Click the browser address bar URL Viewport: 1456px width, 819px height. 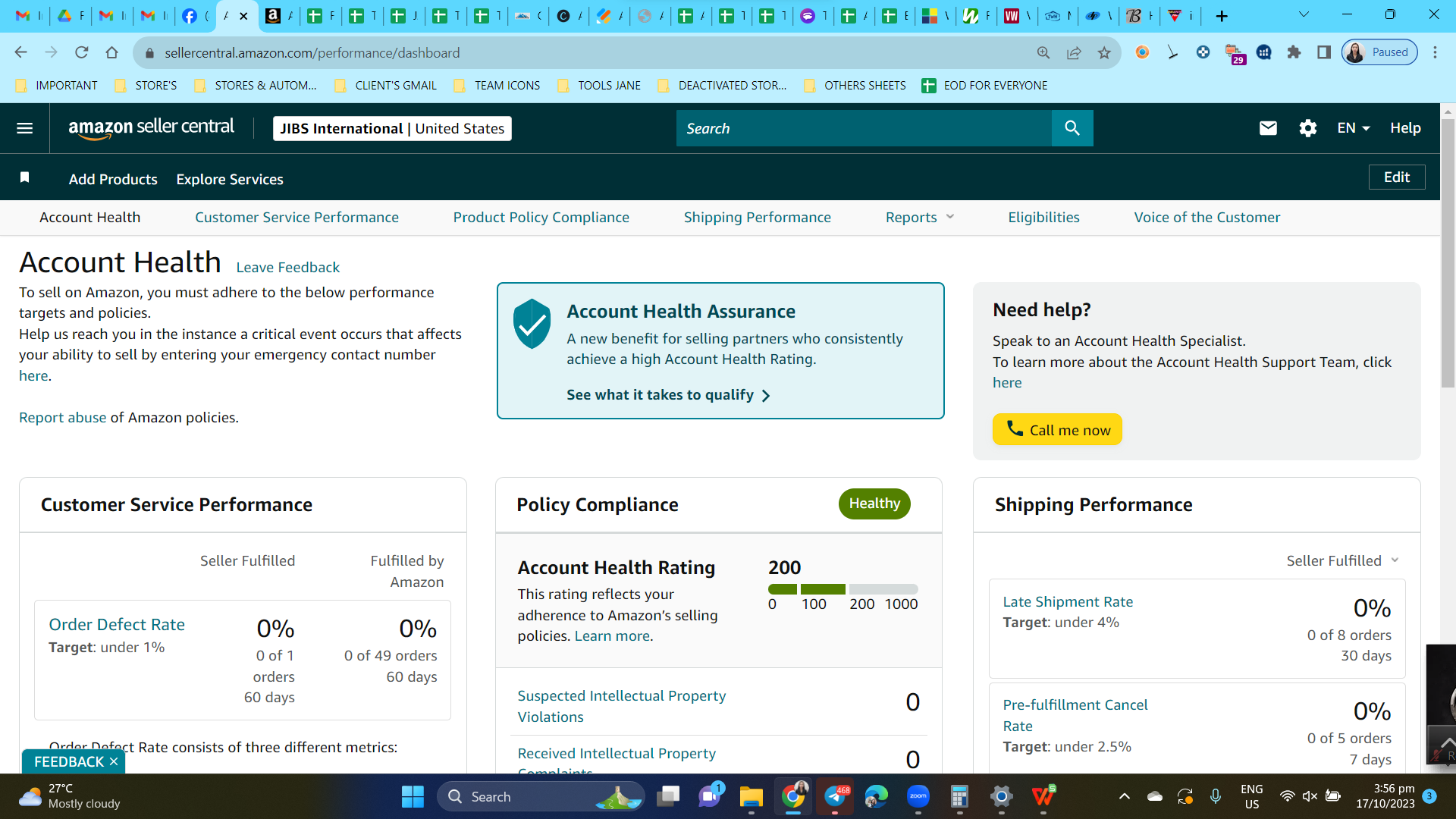312,52
